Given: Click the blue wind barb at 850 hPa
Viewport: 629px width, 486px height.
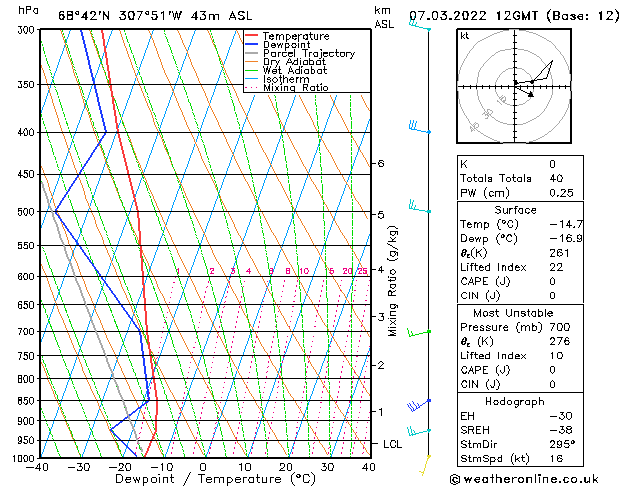Looking at the screenshot, I should coord(419,405).
